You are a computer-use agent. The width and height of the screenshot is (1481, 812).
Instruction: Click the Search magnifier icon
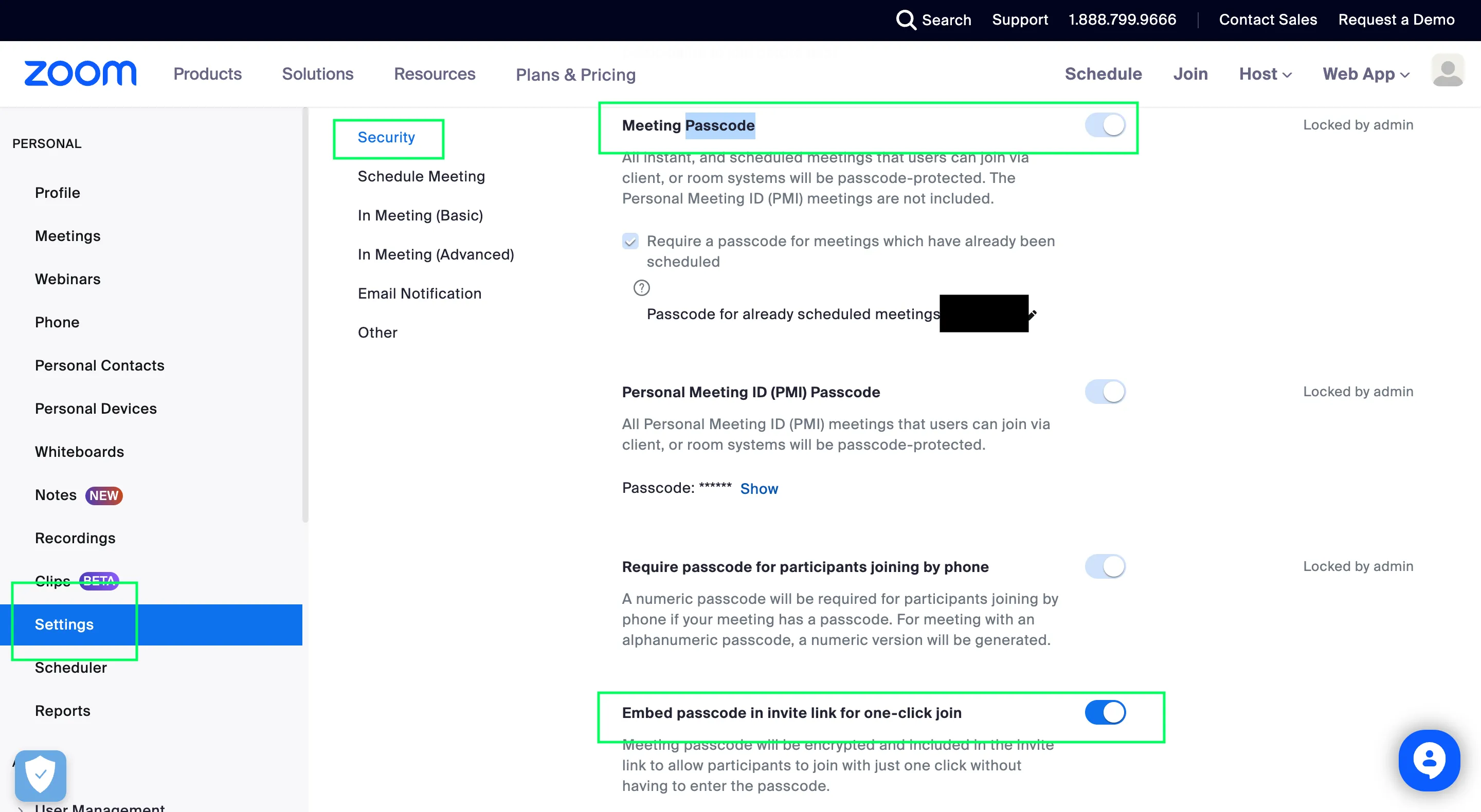(906, 20)
